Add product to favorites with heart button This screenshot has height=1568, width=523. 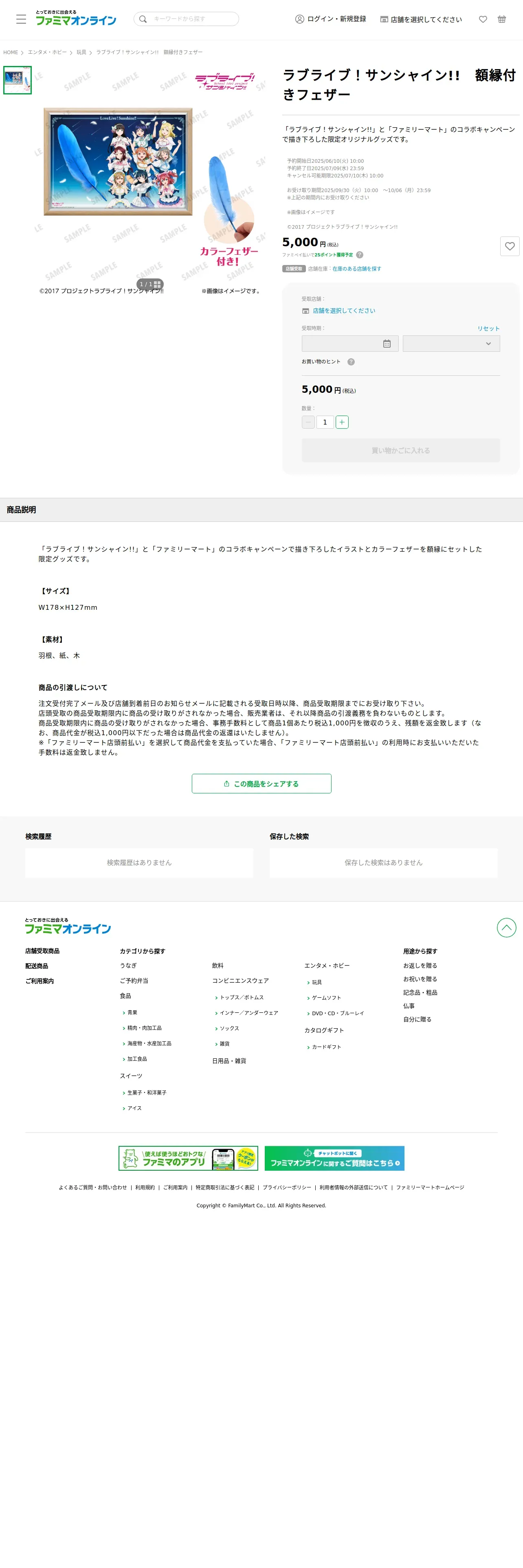[x=510, y=247]
